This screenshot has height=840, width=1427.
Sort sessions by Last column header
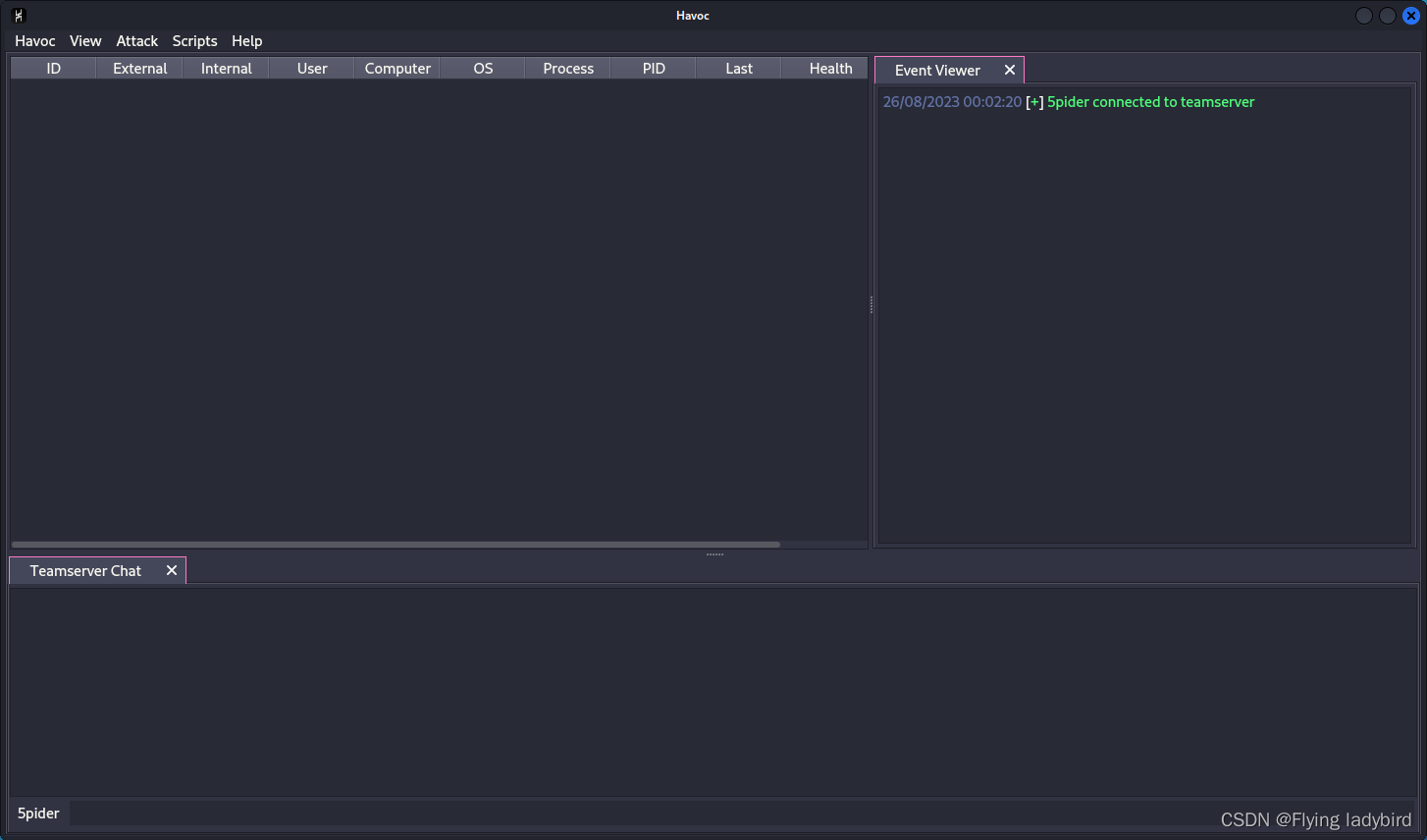[739, 69]
